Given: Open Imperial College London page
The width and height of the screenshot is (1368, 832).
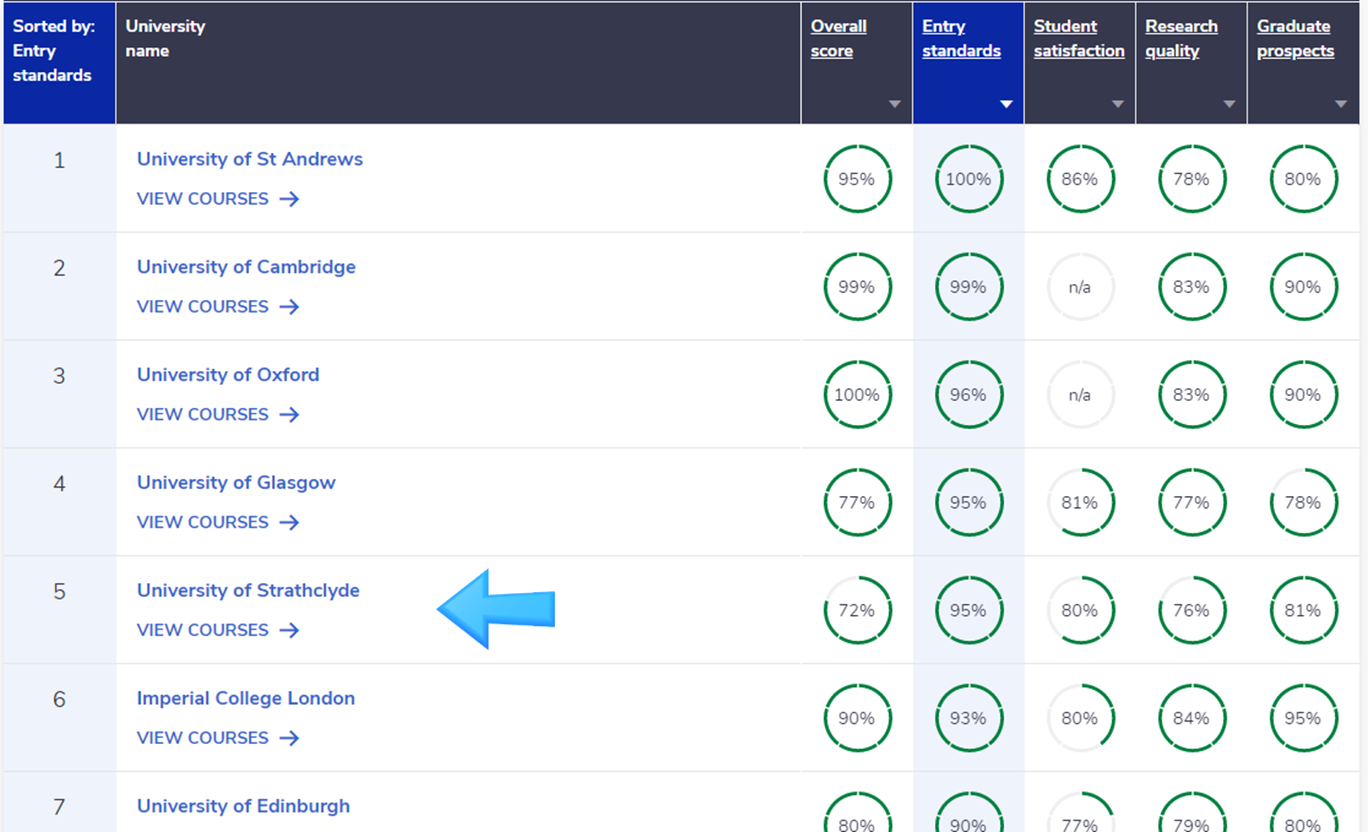Looking at the screenshot, I should 246,698.
